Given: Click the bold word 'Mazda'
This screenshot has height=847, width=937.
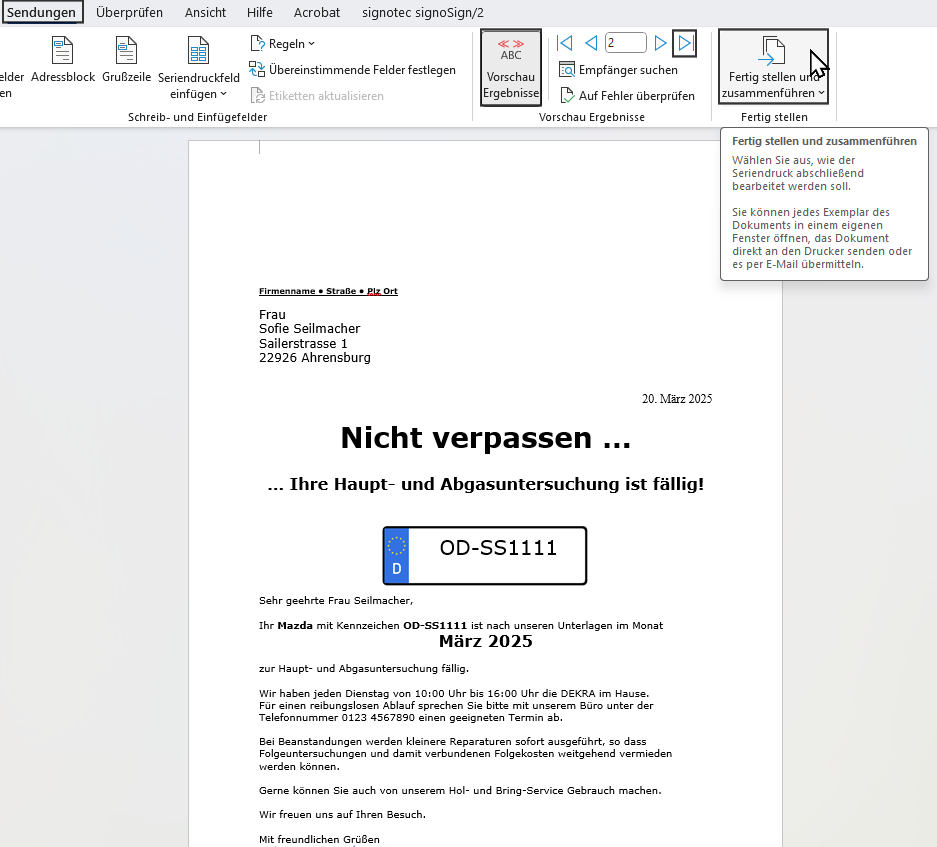Looking at the screenshot, I should (x=295, y=626).
